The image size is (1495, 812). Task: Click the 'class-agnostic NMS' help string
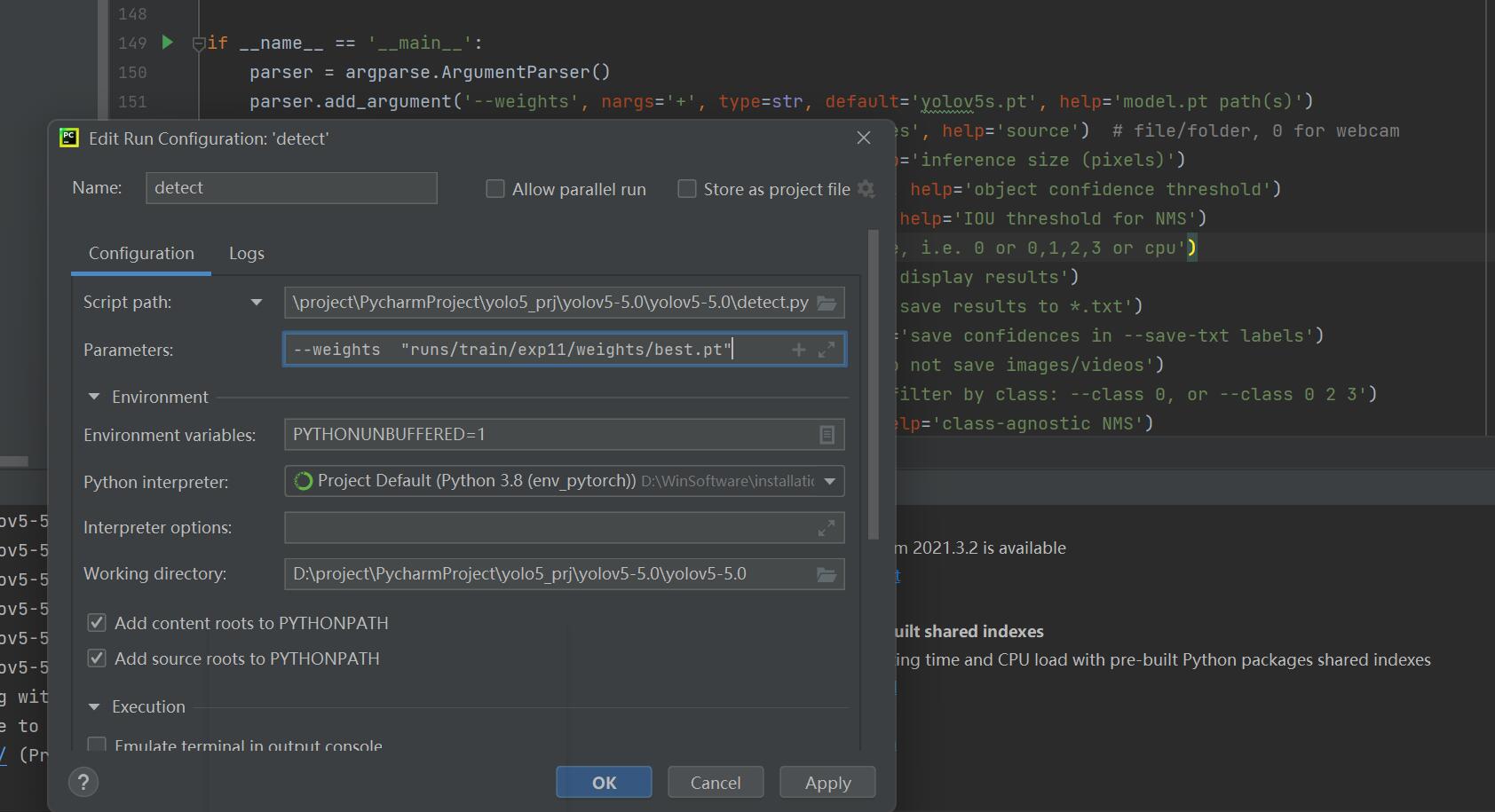[x=1038, y=423]
